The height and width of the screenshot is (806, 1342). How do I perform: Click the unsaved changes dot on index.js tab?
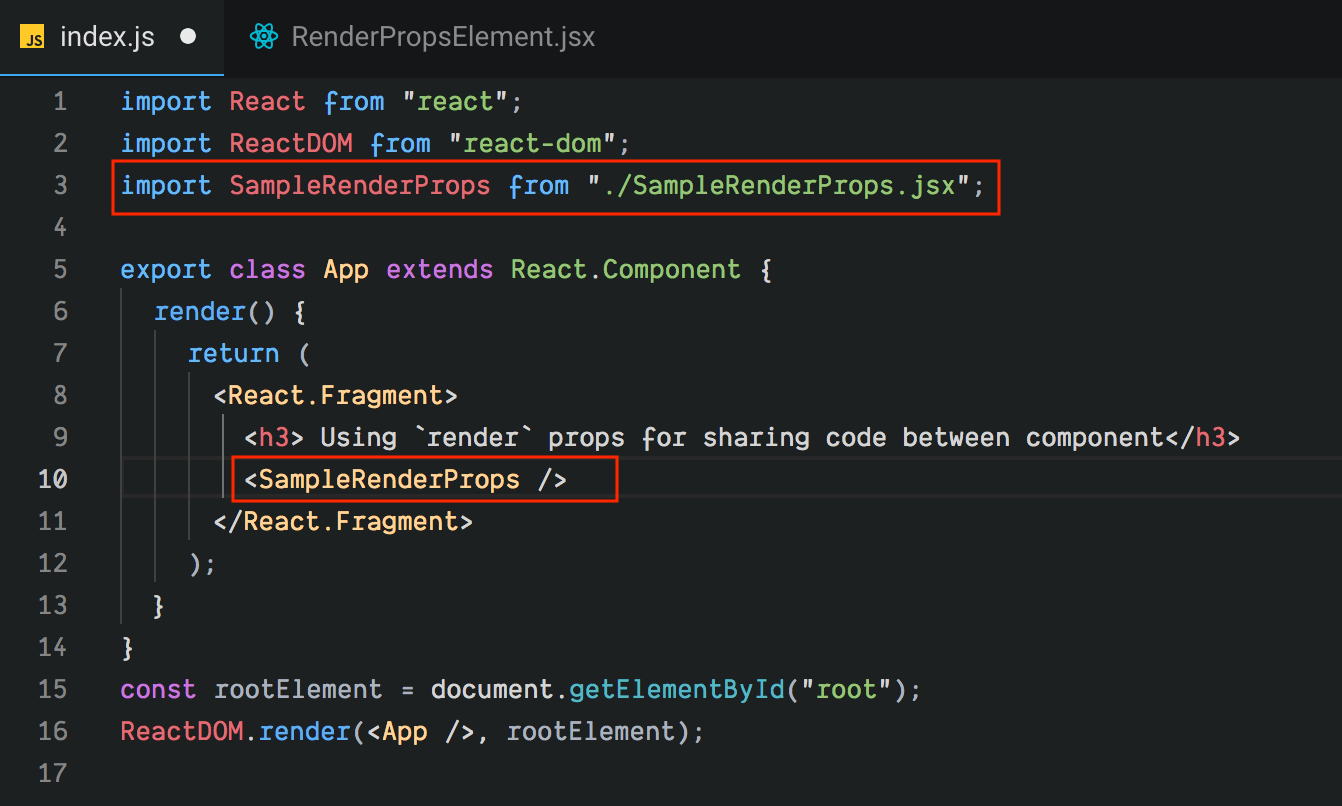[187, 36]
